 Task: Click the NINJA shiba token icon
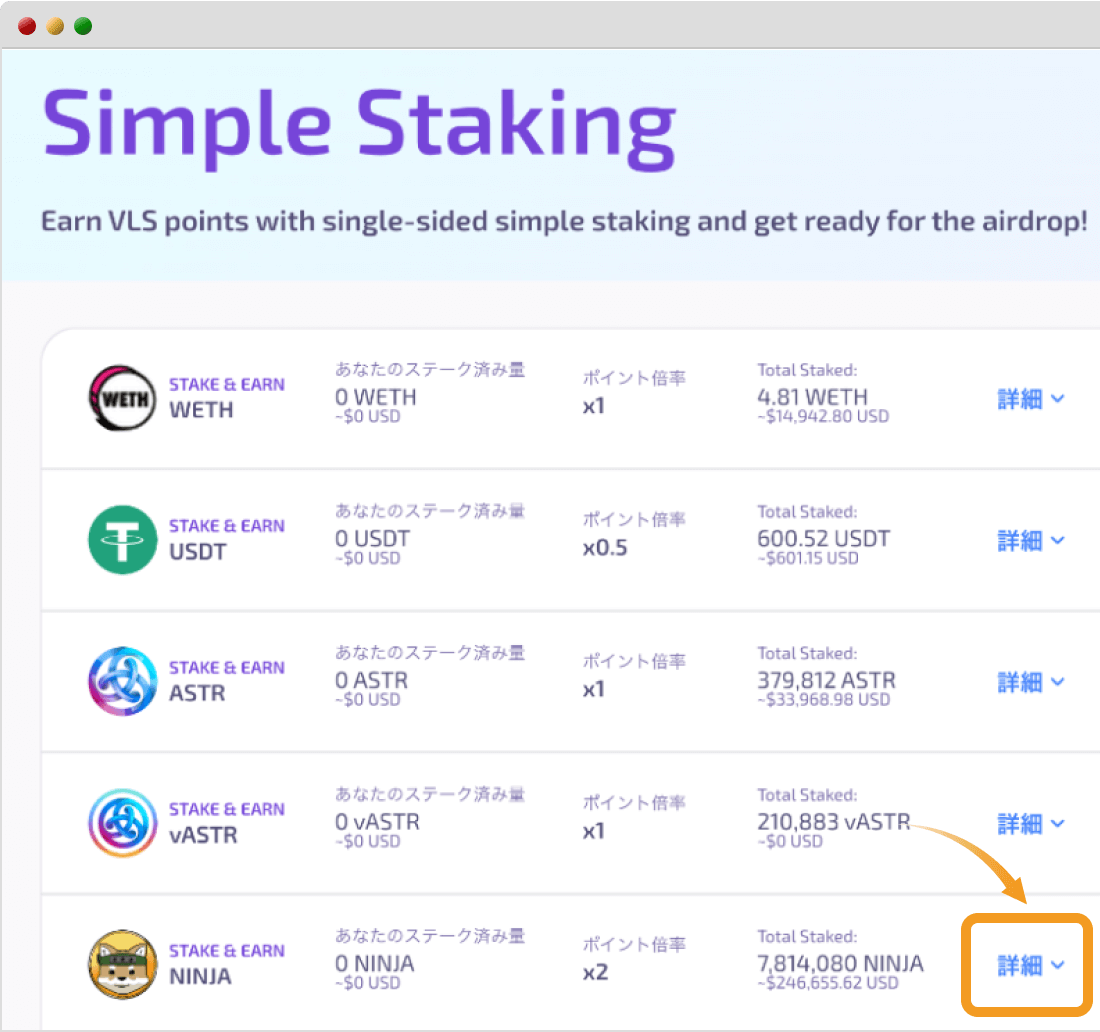click(x=123, y=965)
